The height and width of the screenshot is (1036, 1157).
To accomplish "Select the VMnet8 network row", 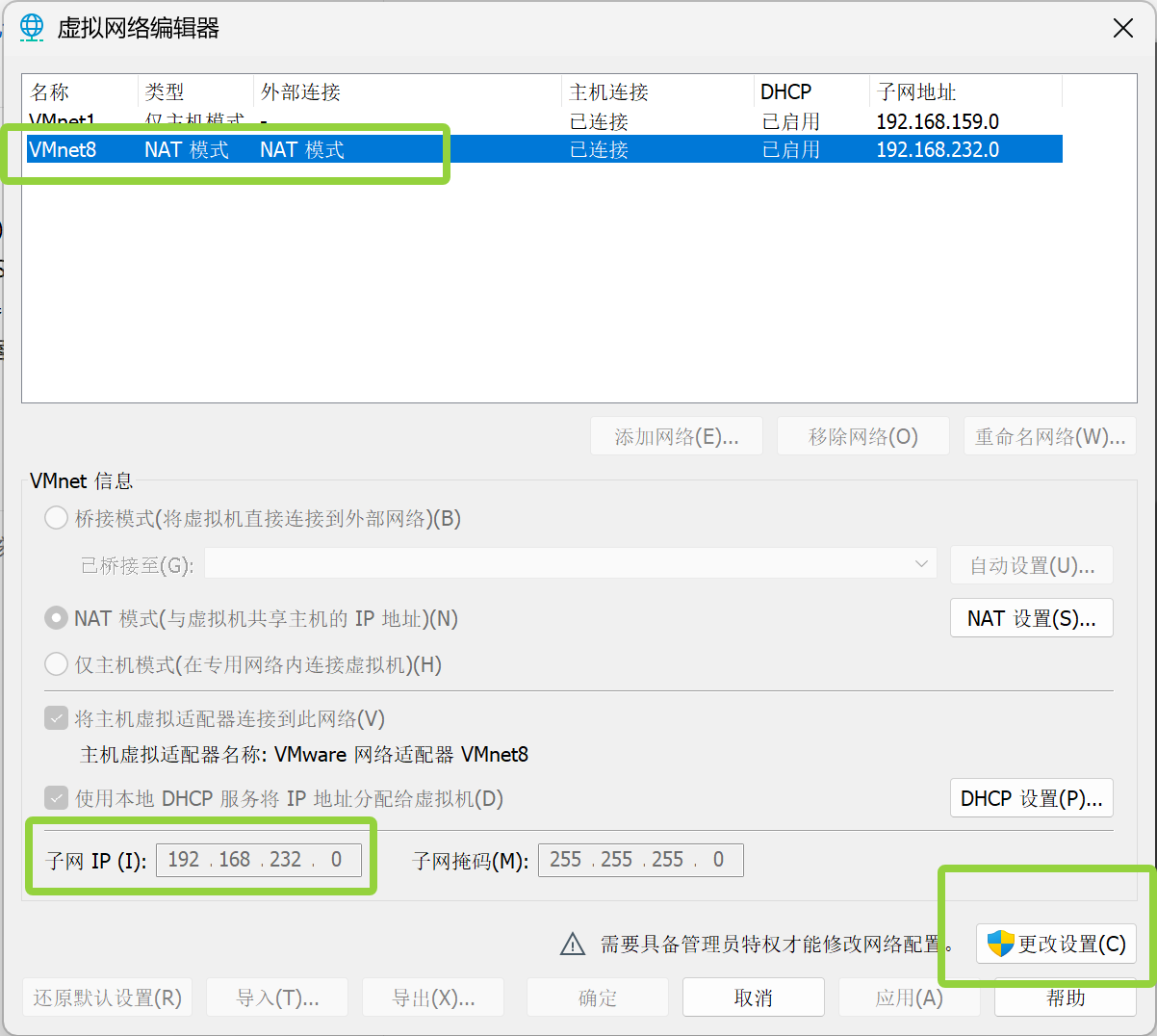I will click(x=544, y=149).
